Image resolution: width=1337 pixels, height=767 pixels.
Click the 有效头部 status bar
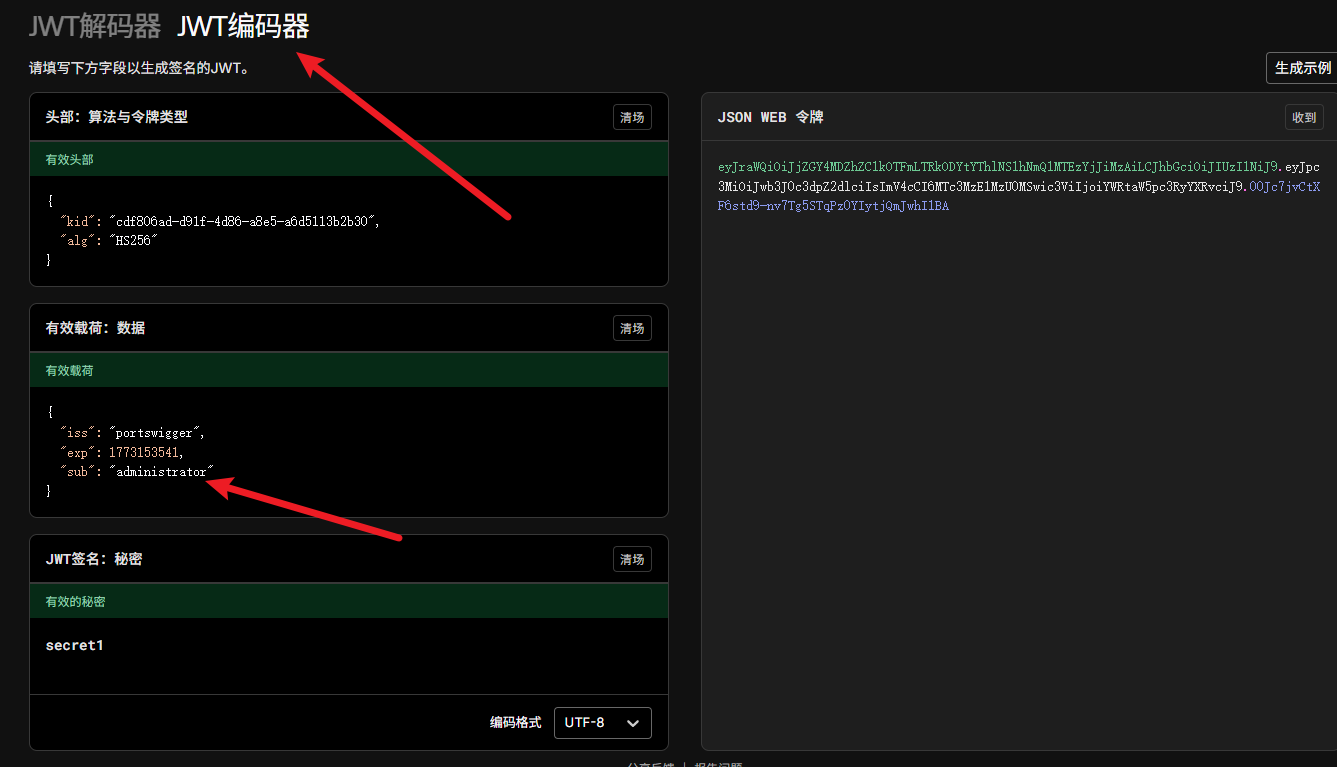(348, 160)
